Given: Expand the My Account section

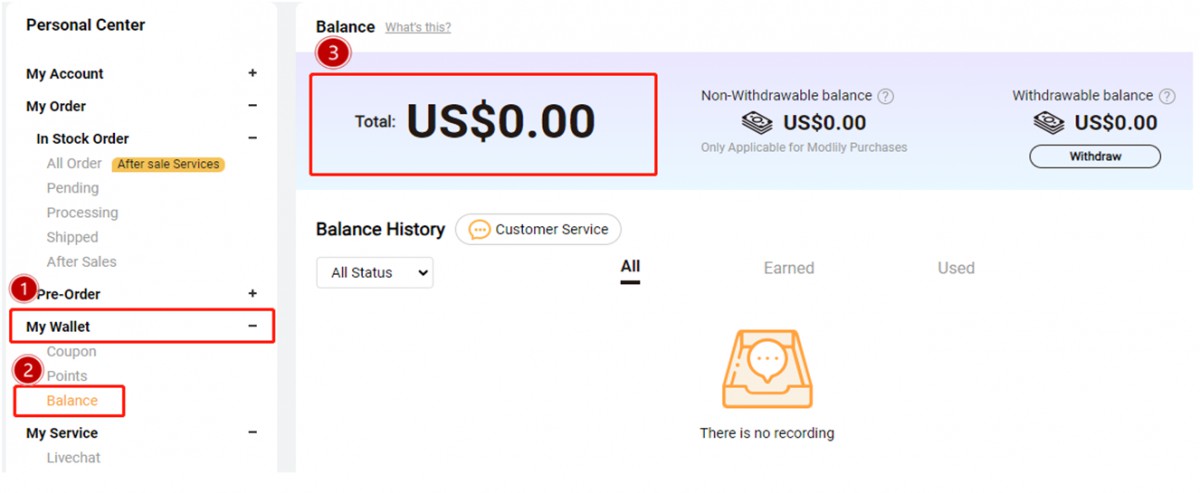Looking at the screenshot, I should (252, 74).
